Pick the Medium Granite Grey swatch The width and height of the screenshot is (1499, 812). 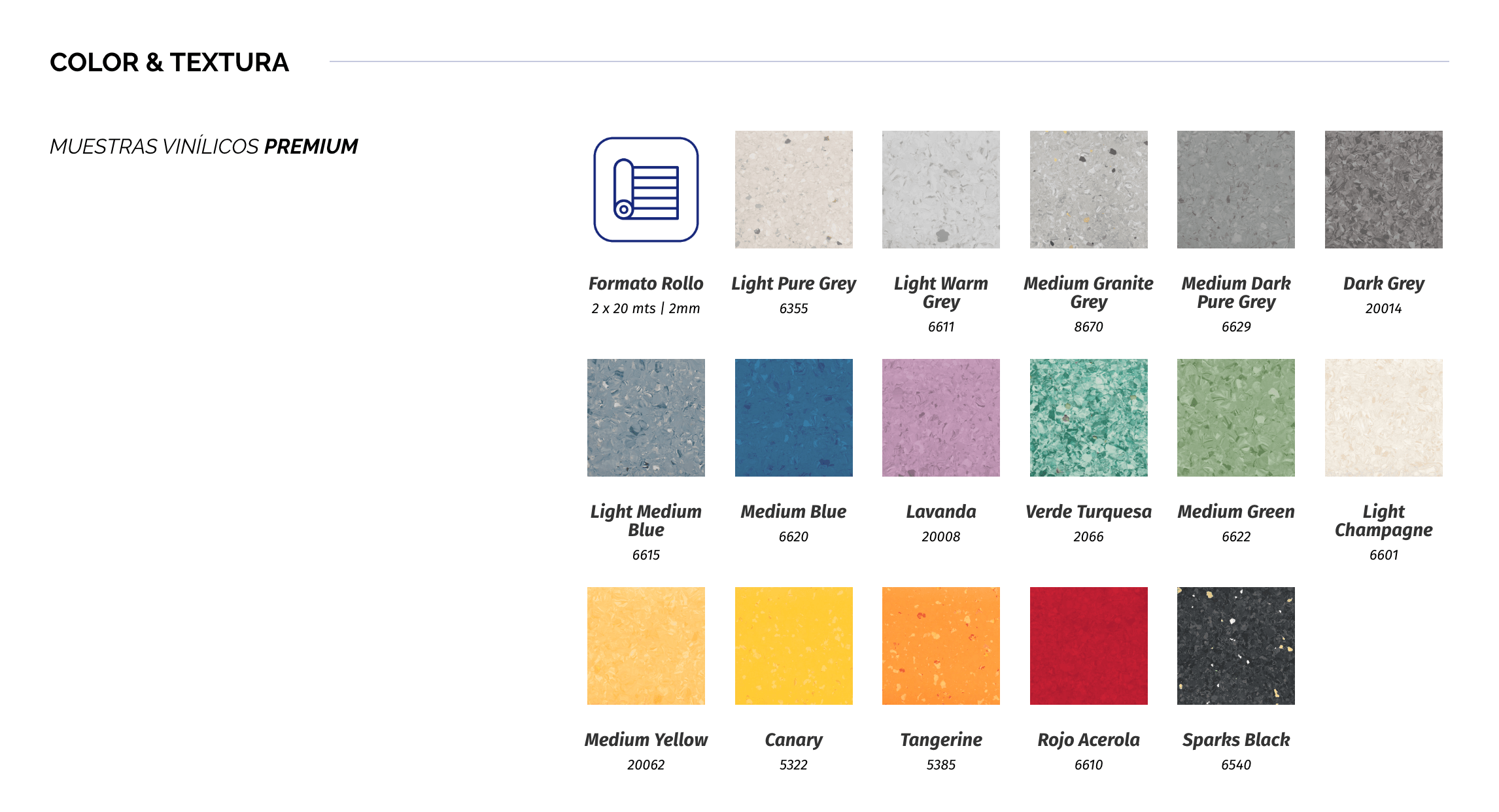click(x=1088, y=190)
